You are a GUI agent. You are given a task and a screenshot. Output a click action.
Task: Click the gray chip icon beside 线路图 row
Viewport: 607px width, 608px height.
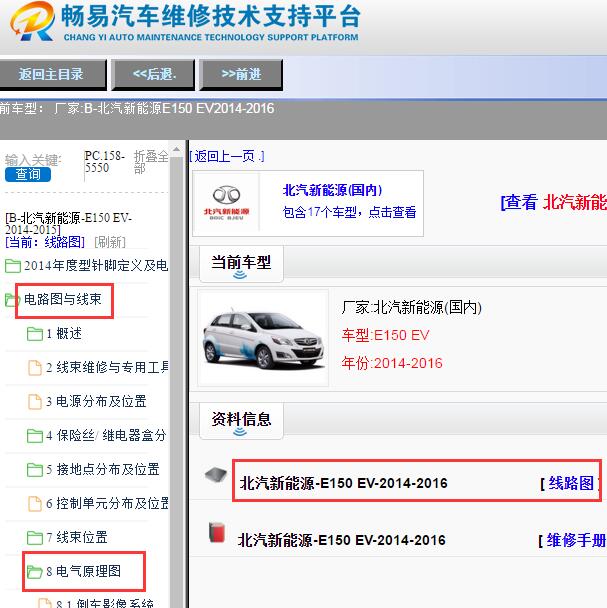(216, 475)
